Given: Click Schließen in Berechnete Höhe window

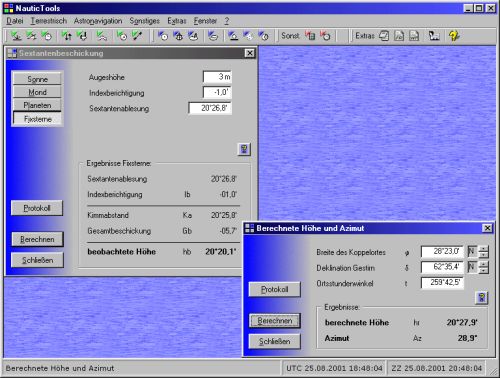Looking at the screenshot, I should pyautogui.click(x=275, y=341).
